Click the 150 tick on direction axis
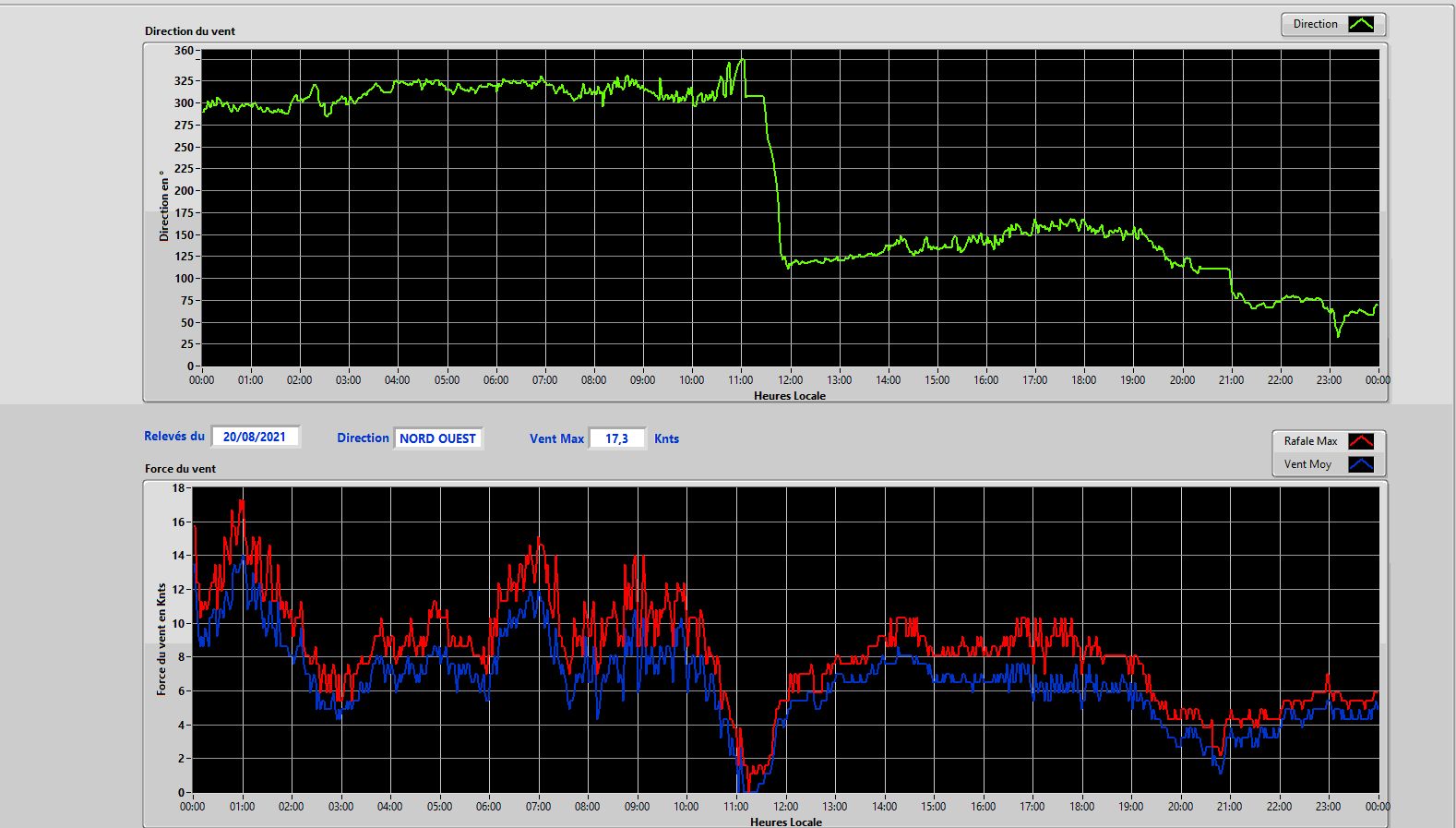The width and height of the screenshot is (1456, 828). (x=184, y=234)
